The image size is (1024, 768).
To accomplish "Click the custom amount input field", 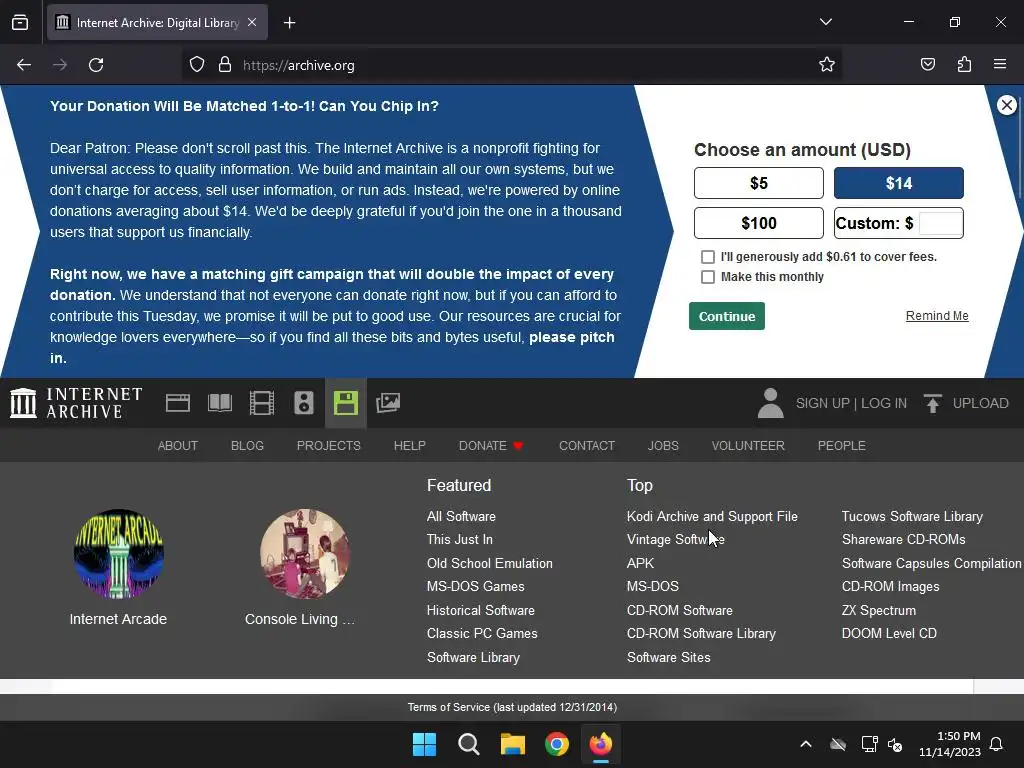I will point(940,223).
